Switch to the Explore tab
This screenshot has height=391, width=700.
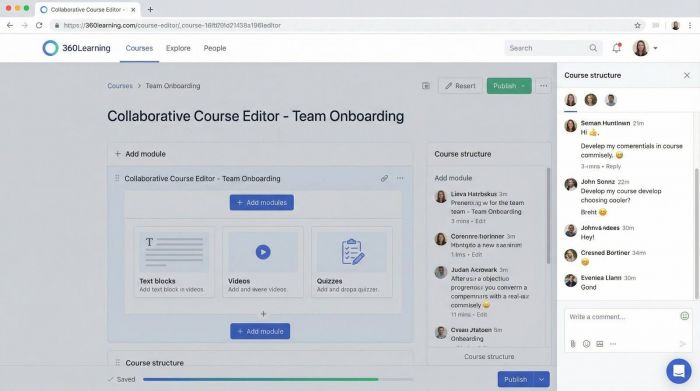(x=178, y=48)
